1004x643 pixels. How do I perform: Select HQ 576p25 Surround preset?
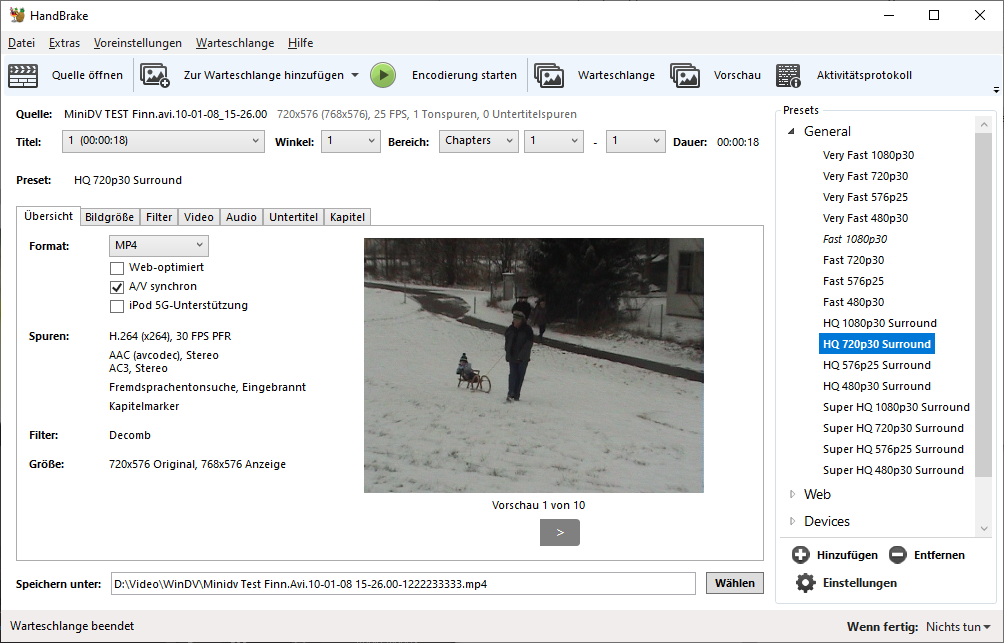tap(877, 366)
